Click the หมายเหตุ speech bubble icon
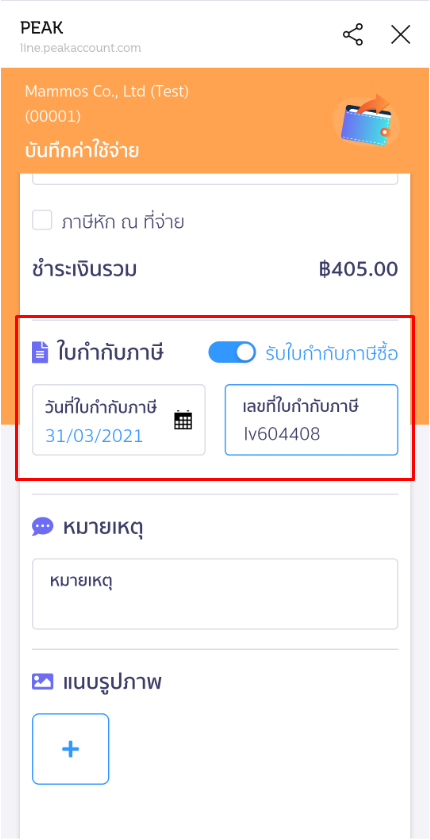 (x=42, y=527)
